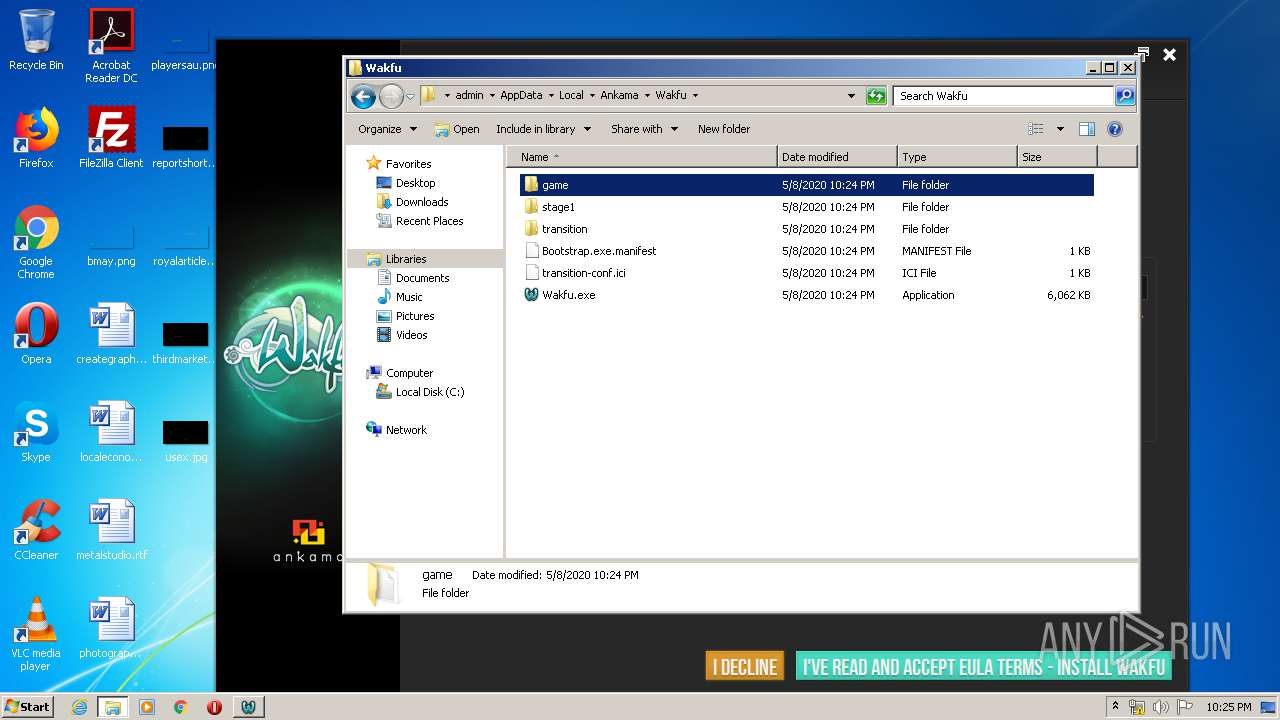
Task: Sort by the Size column header
Action: [1057, 157]
